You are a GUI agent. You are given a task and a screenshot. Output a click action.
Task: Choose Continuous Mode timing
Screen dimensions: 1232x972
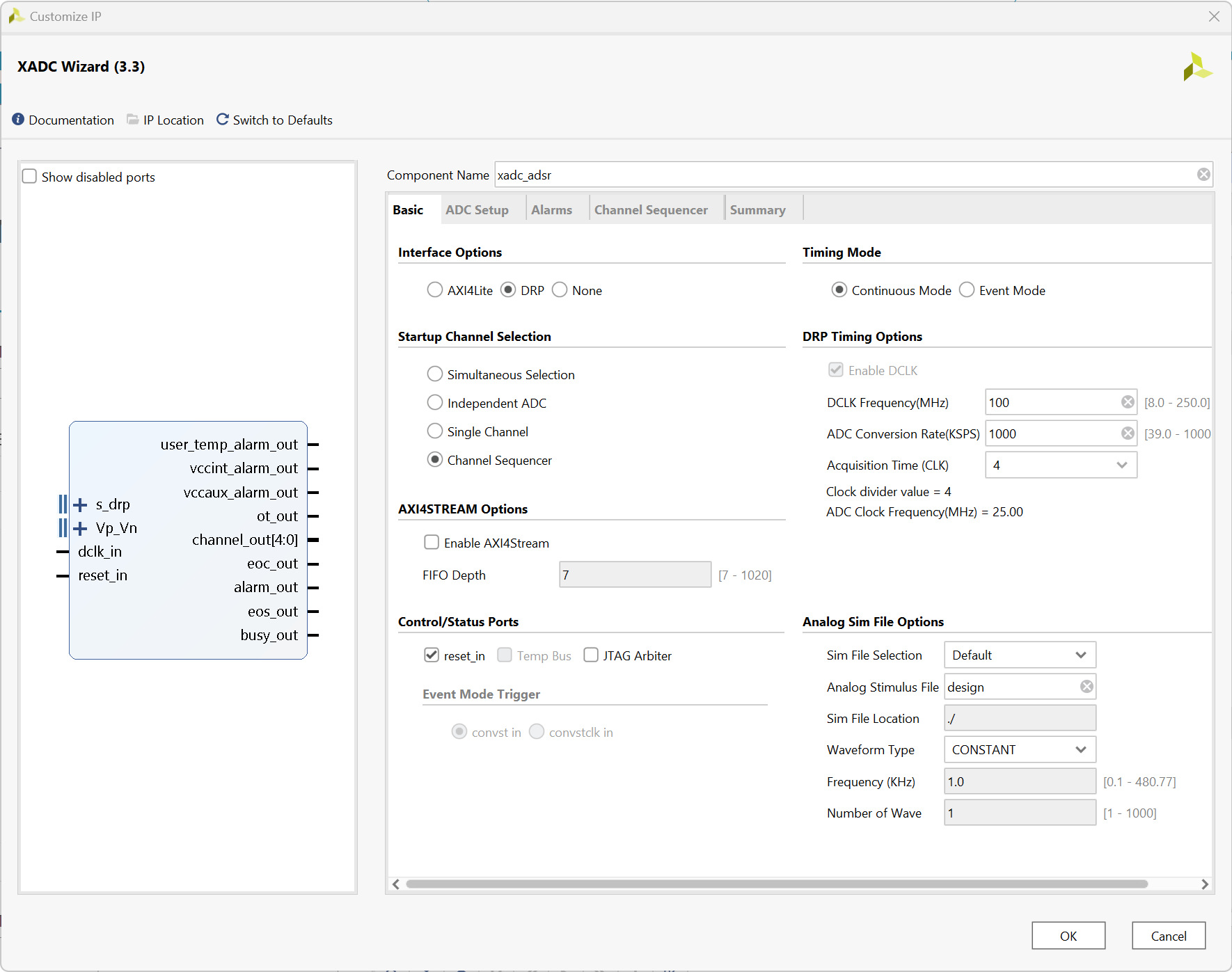point(839,290)
